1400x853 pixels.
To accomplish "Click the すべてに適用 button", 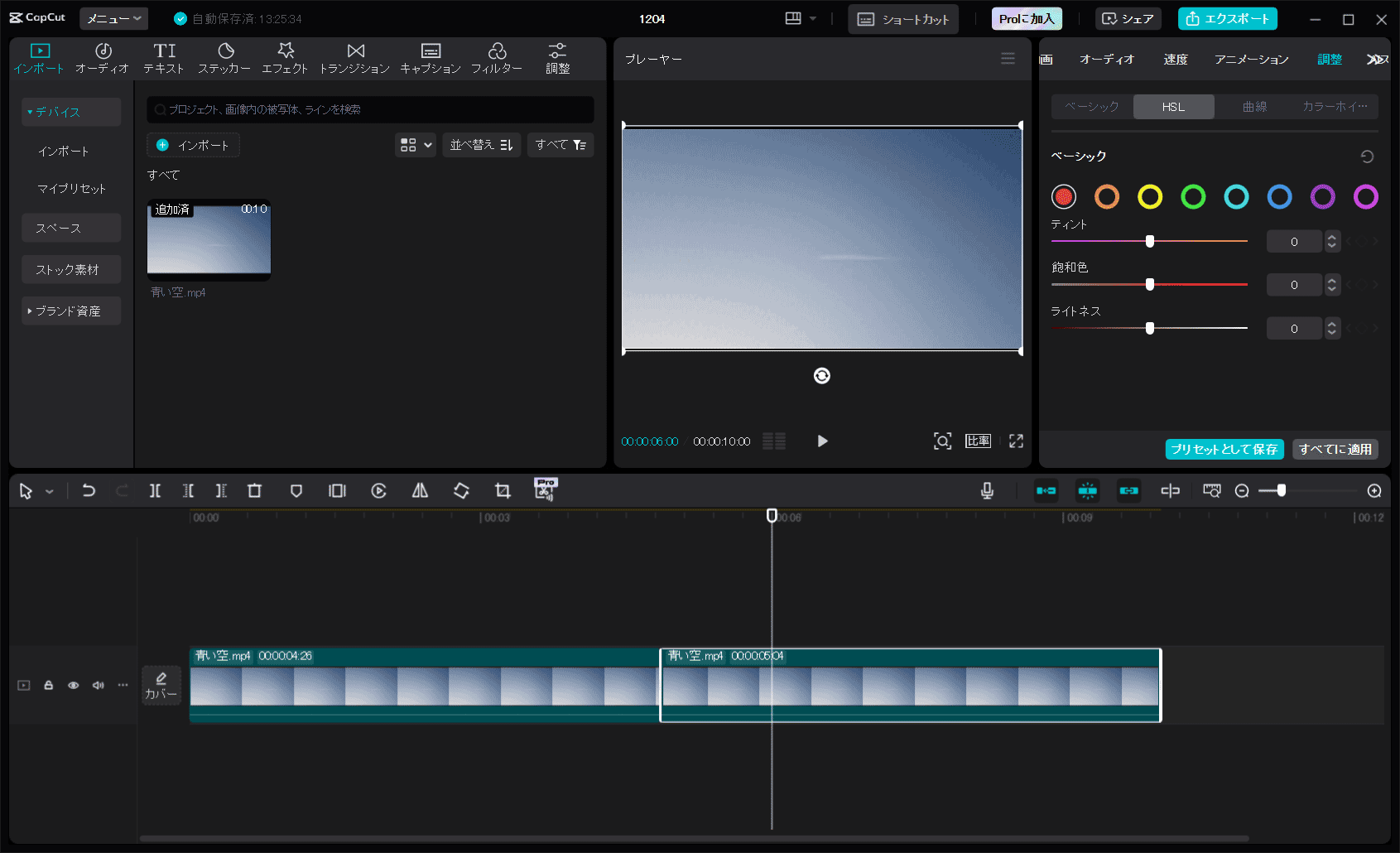I will (1335, 449).
